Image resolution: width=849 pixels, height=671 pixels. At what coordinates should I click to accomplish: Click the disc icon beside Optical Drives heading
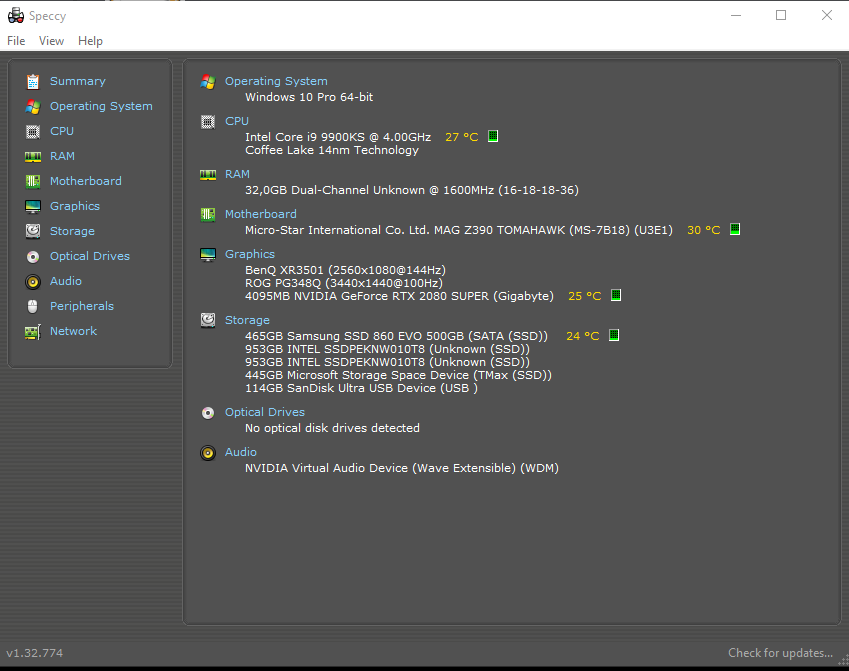tap(208, 413)
